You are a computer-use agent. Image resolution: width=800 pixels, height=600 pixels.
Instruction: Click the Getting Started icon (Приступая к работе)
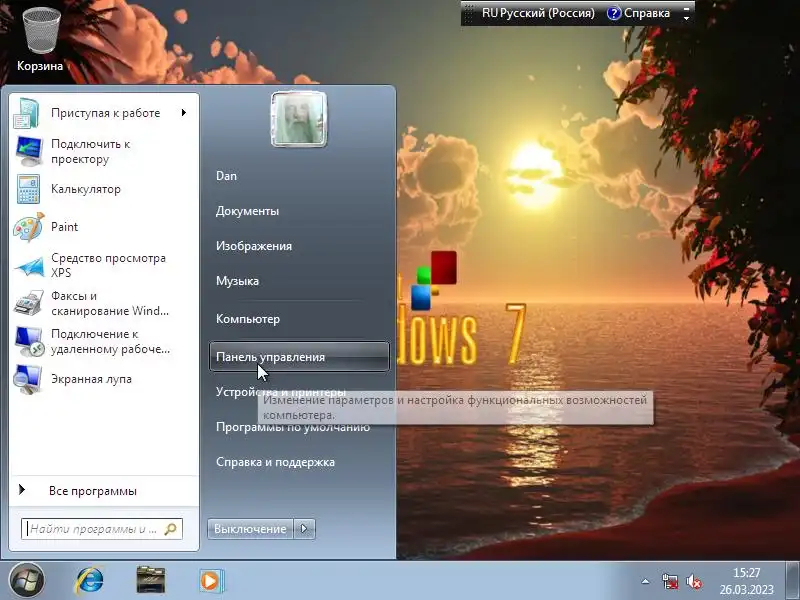[x=27, y=113]
